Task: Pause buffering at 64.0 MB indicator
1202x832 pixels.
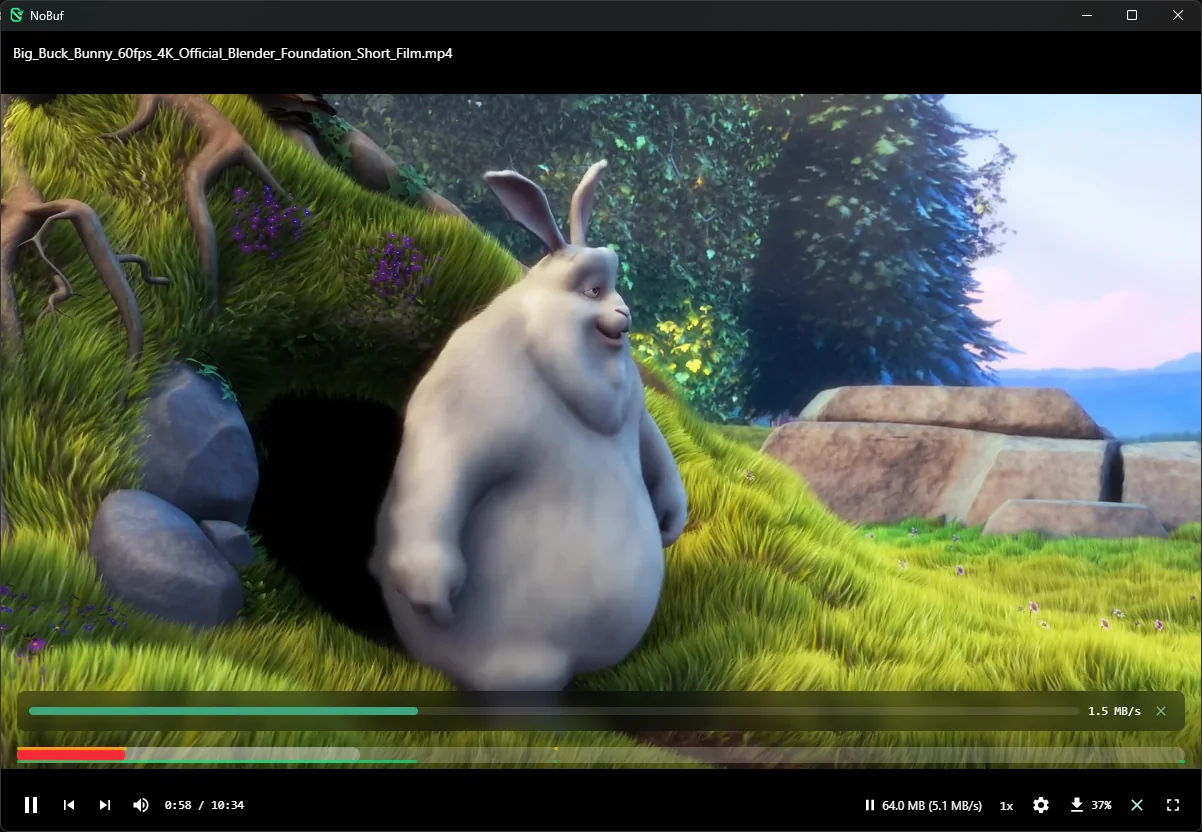Action: [x=923, y=805]
